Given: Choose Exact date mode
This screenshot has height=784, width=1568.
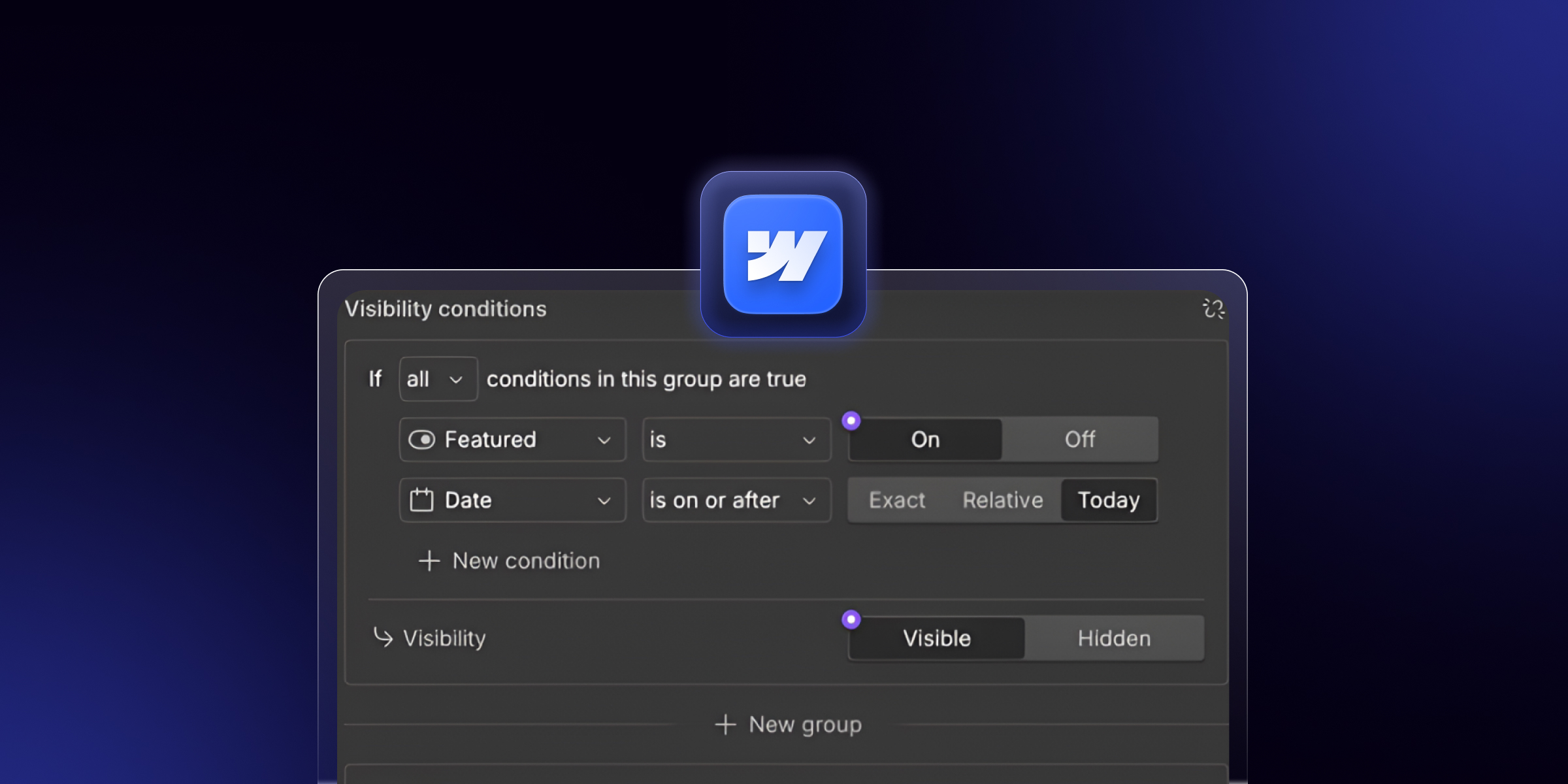Looking at the screenshot, I should [x=897, y=500].
